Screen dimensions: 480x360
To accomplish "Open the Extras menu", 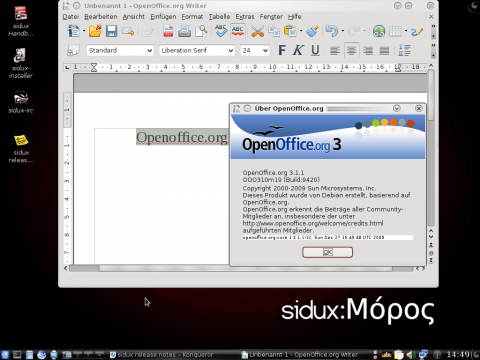I will (245, 17).
